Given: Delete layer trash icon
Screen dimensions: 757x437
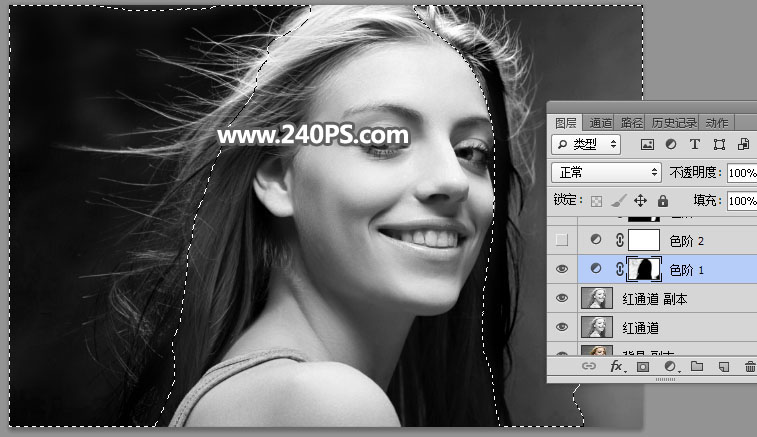Looking at the screenshot, I should click(x=750, y=367).
